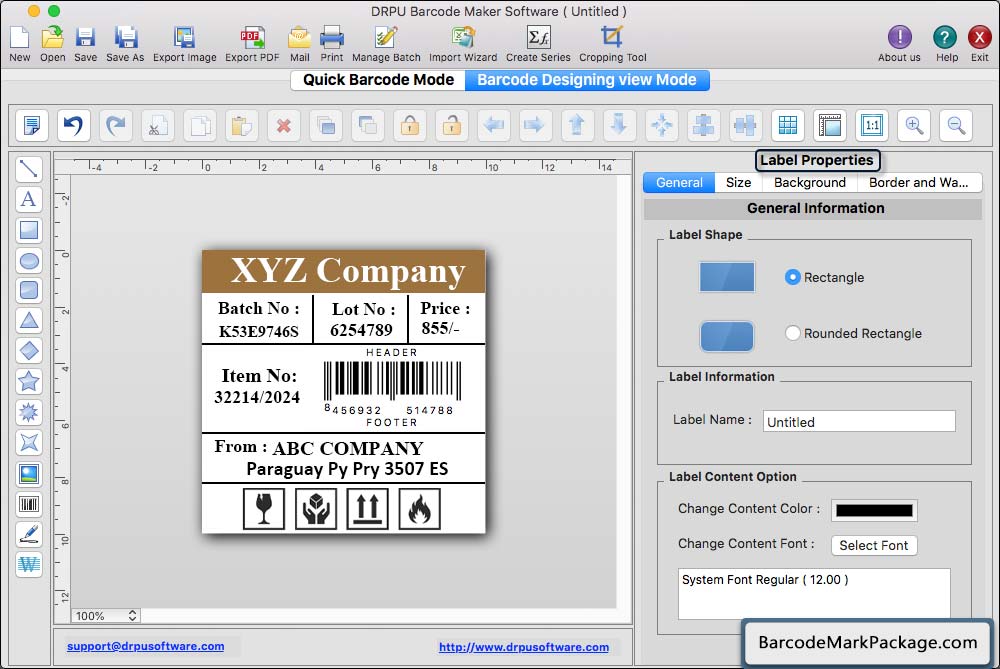The width and height of the screenshot is (1000, 669).
Task: Click the open padlock unlock icon
Action: [452, 125]
